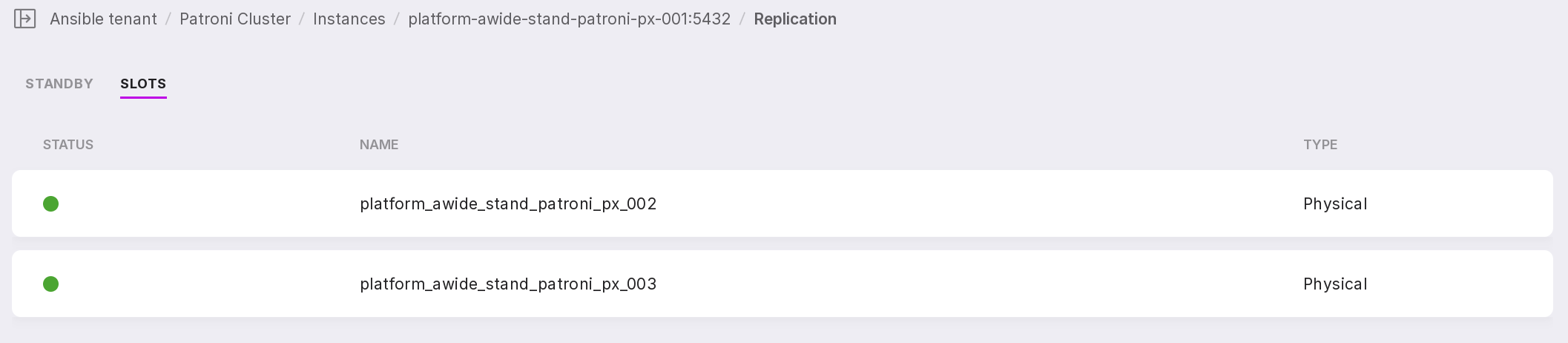This screenshot has height=343, width=1568.
Task: Open Patroni Cluster breadcrumb link
Action: [x=235, y=19]
